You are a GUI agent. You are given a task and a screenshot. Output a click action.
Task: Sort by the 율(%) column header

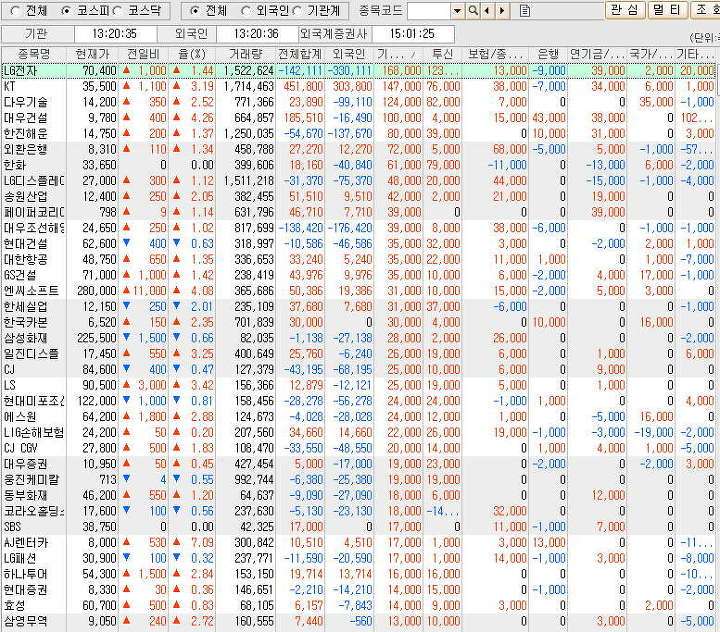[192, 54]
